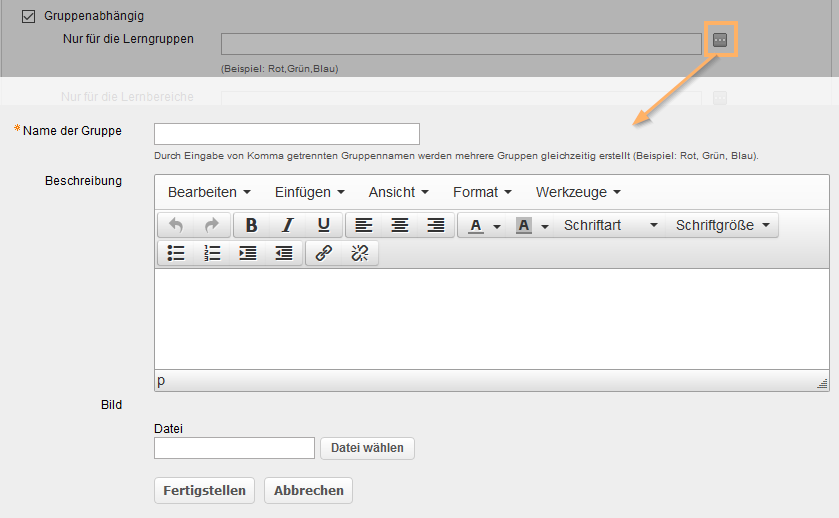This screenshot has width=839, height=518.
Task: Open the Einfügen menu
Action: coord(309,192)
